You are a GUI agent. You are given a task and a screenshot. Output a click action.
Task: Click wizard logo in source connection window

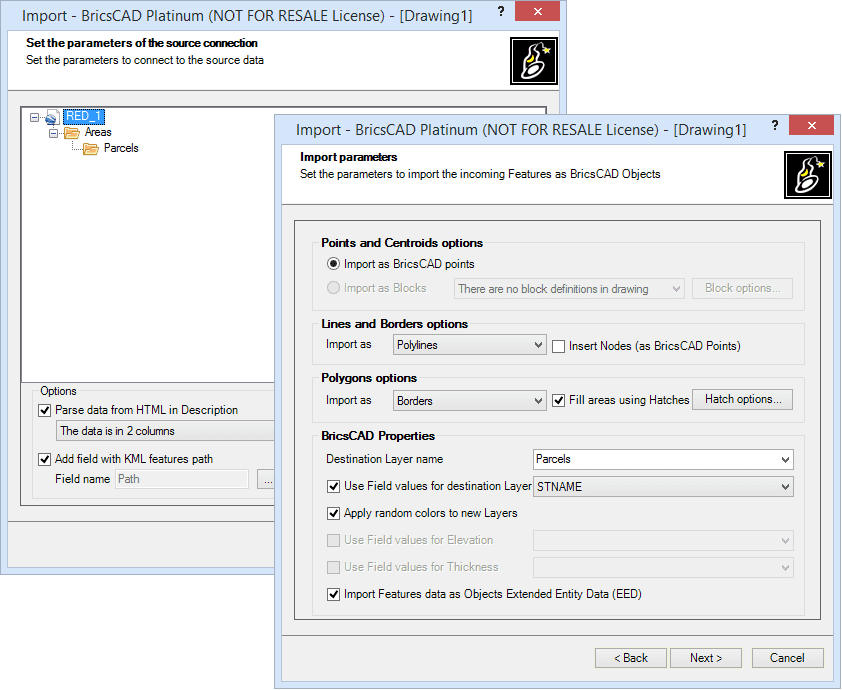(534, 61)
